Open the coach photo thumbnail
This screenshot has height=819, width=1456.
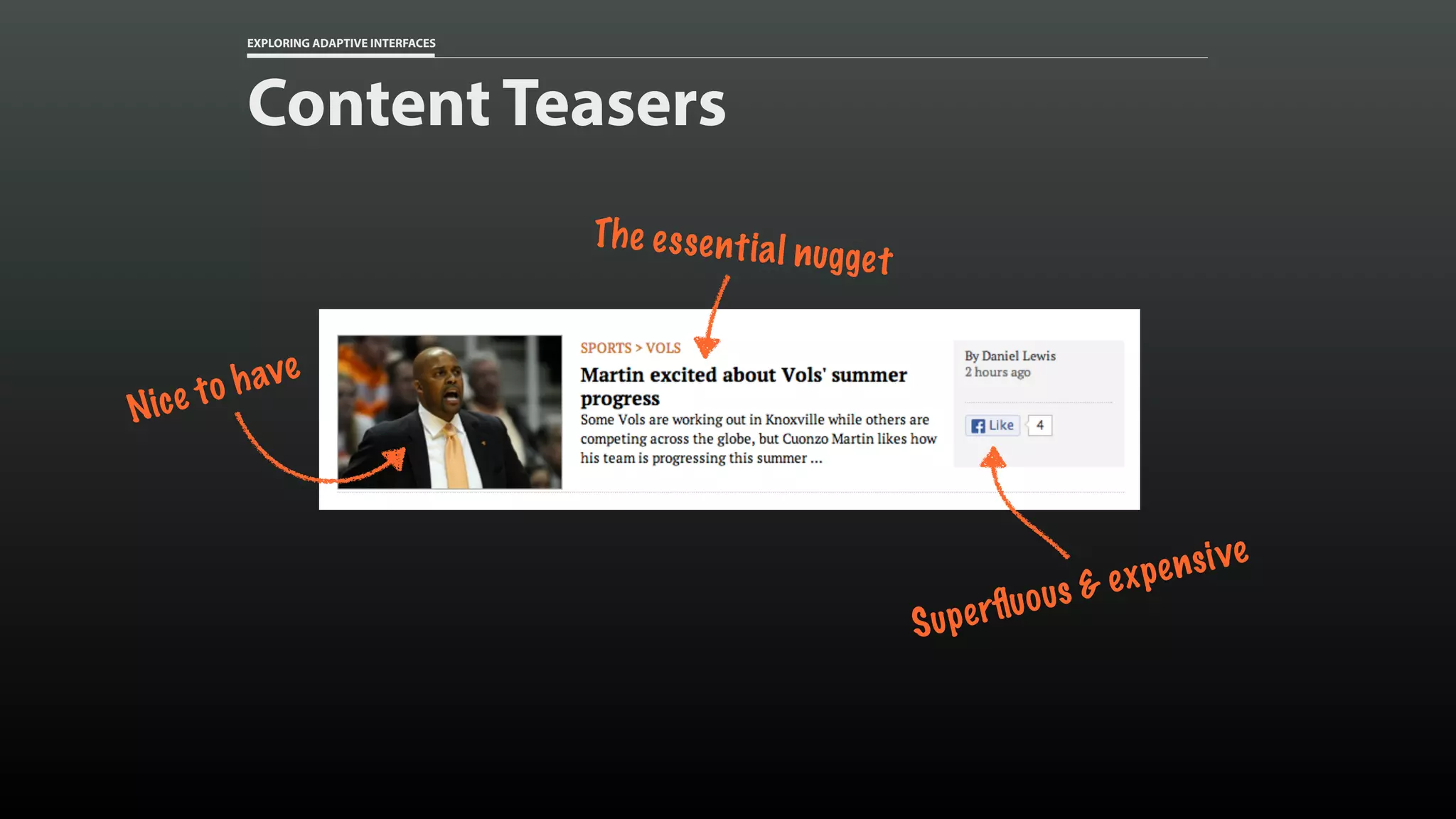(449, 412)
